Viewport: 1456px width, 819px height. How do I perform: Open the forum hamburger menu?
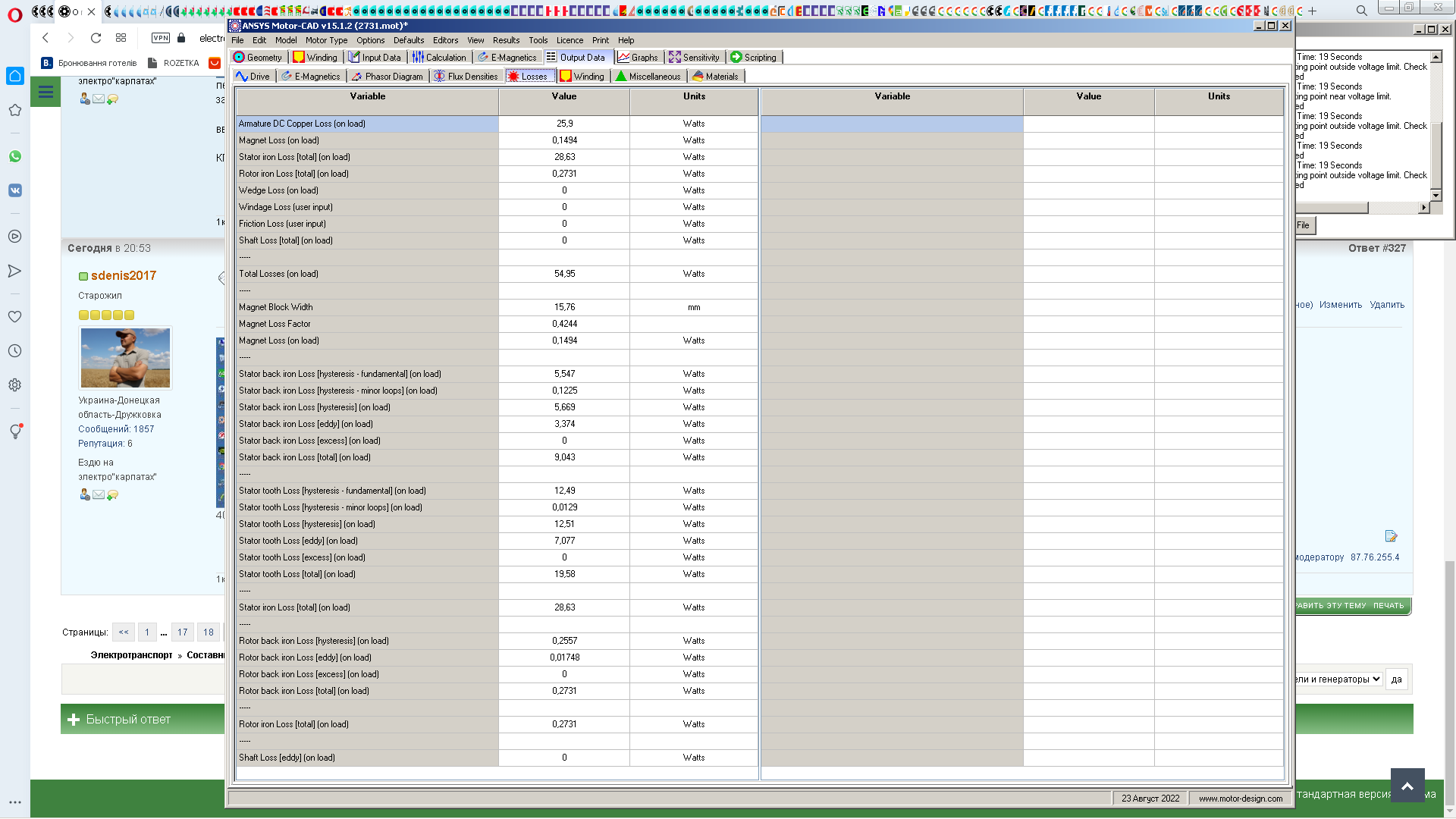(45, 92)
